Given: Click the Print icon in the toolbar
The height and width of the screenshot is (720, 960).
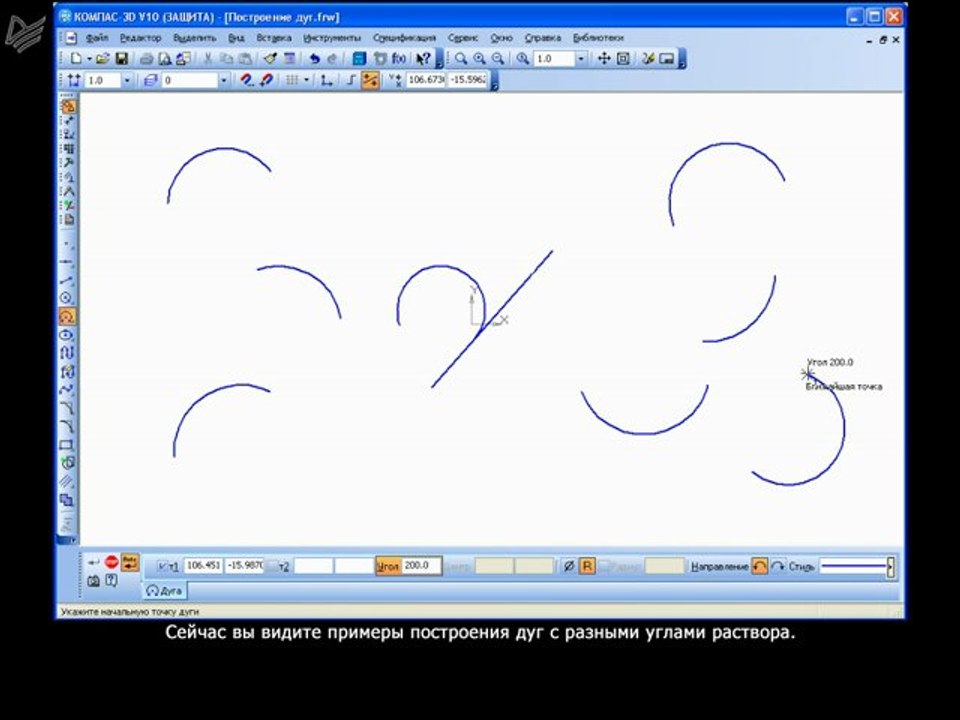Looking at the screenshot, I should 146,59.
